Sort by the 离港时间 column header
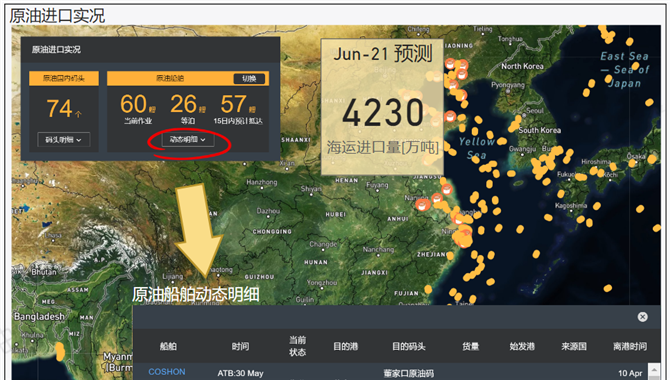Screen dimensions: 670x380 pyautogui.click(x=630, y=346)
